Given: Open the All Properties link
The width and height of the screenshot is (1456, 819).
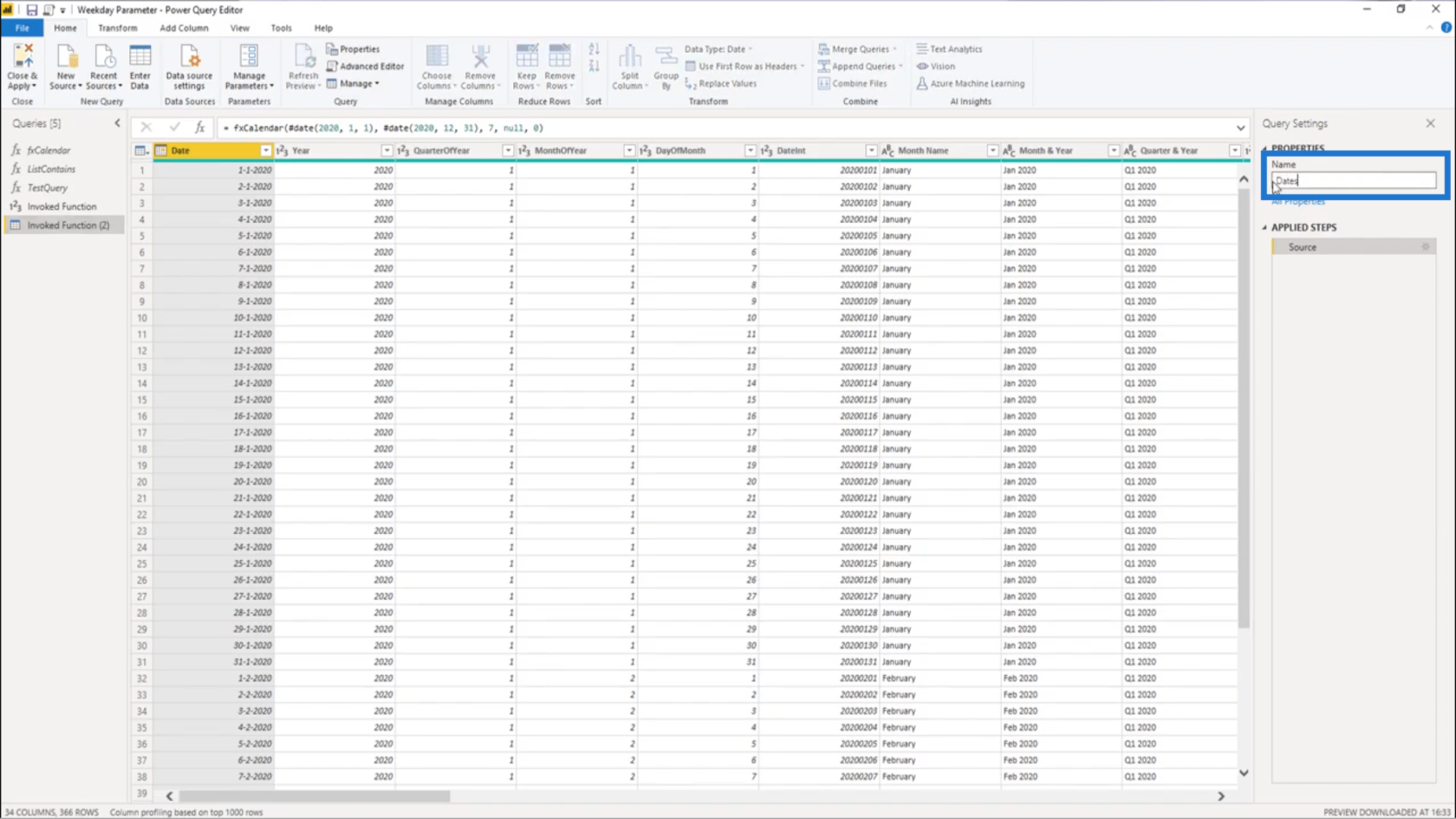Looking at the screenshot, I should (x=1297, y=201).
